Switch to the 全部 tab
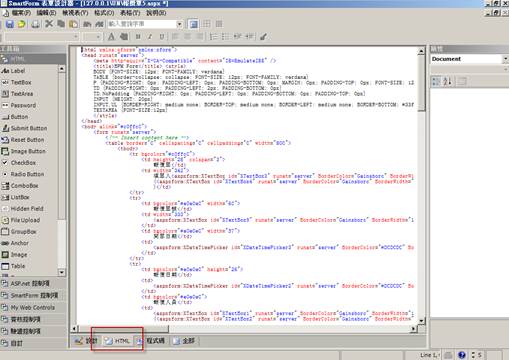Viewport: 509px width, 360px height. tap(184, 341)
